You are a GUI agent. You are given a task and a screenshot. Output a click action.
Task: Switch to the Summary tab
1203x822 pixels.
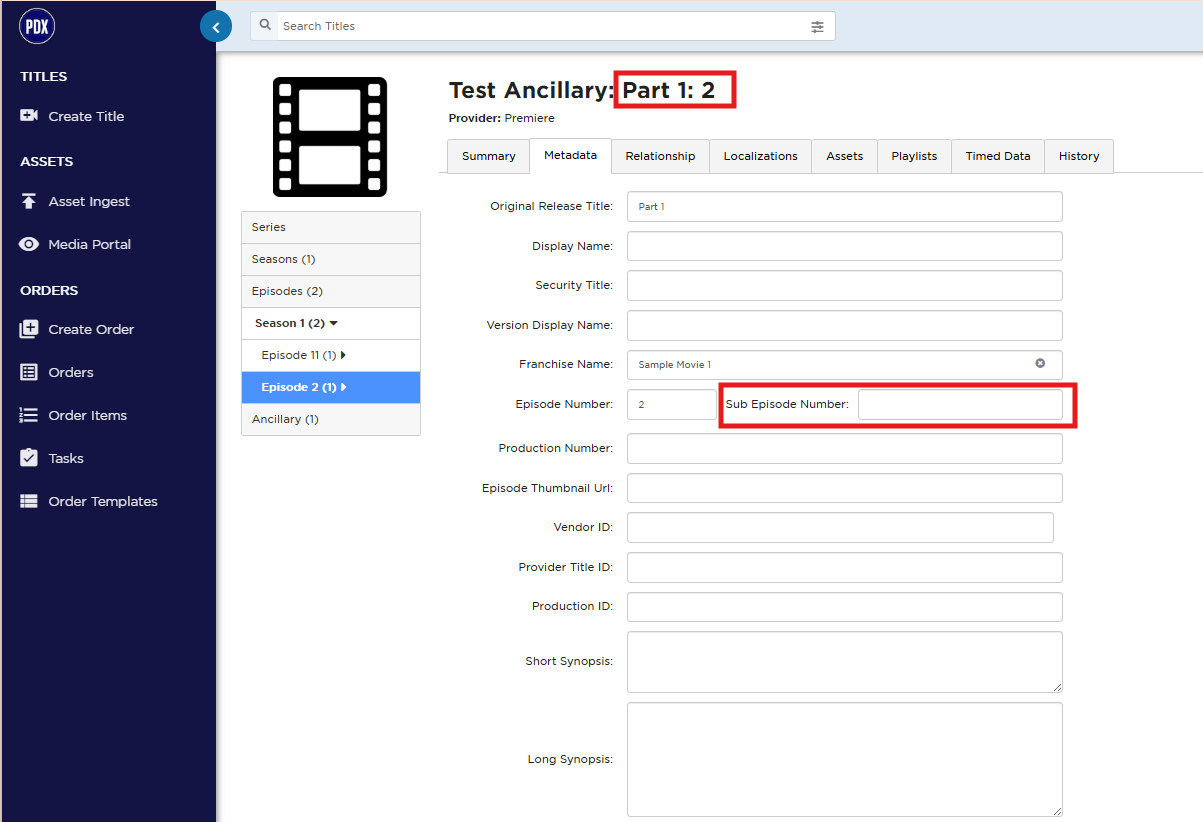point(489,156)
